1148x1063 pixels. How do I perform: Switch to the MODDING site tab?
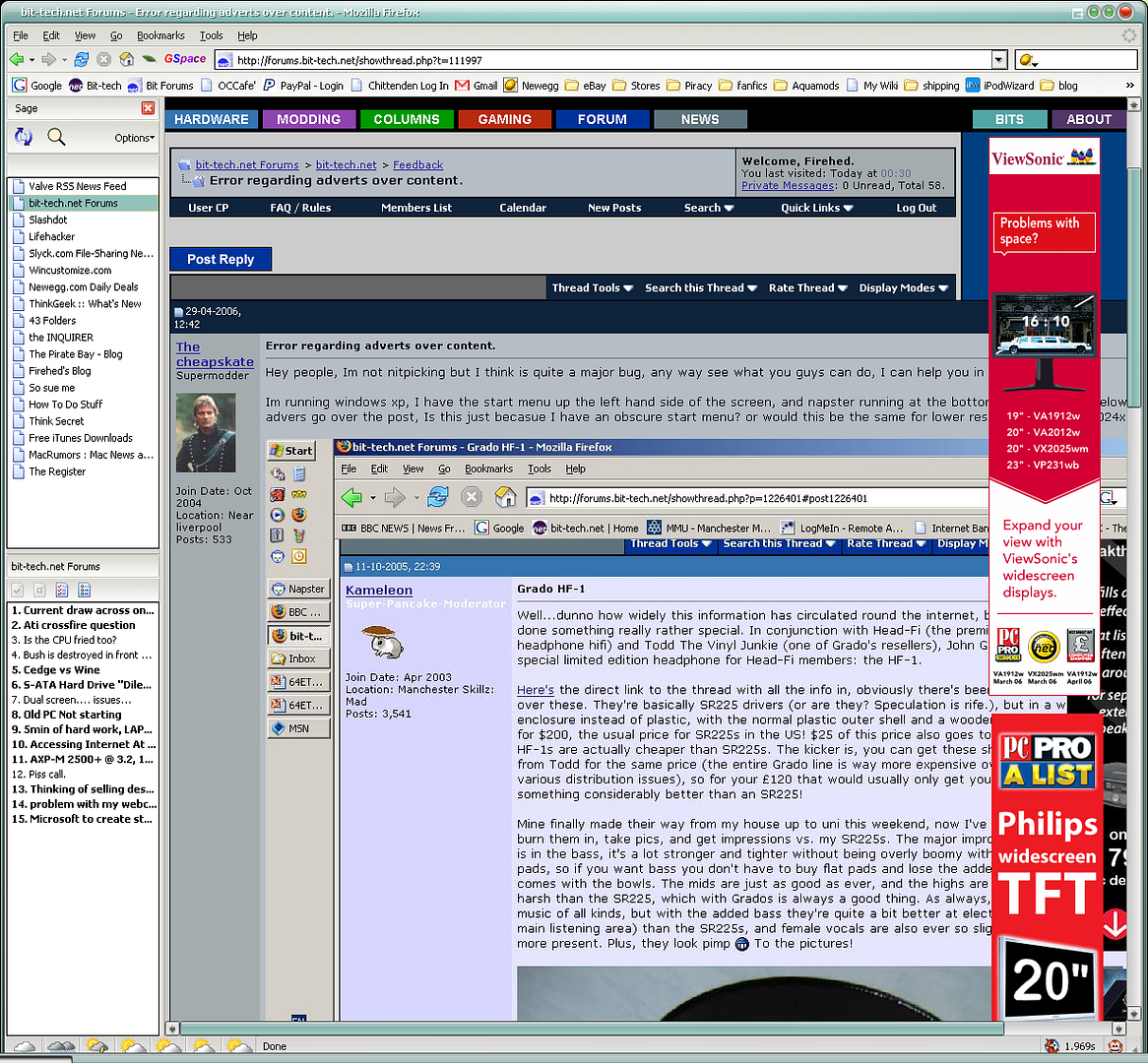click(x=308, y=119)
